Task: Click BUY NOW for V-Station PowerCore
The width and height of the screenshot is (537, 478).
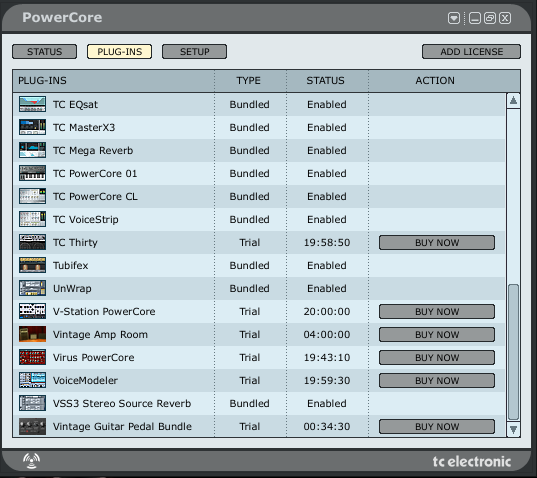Action: coord(437,311)
